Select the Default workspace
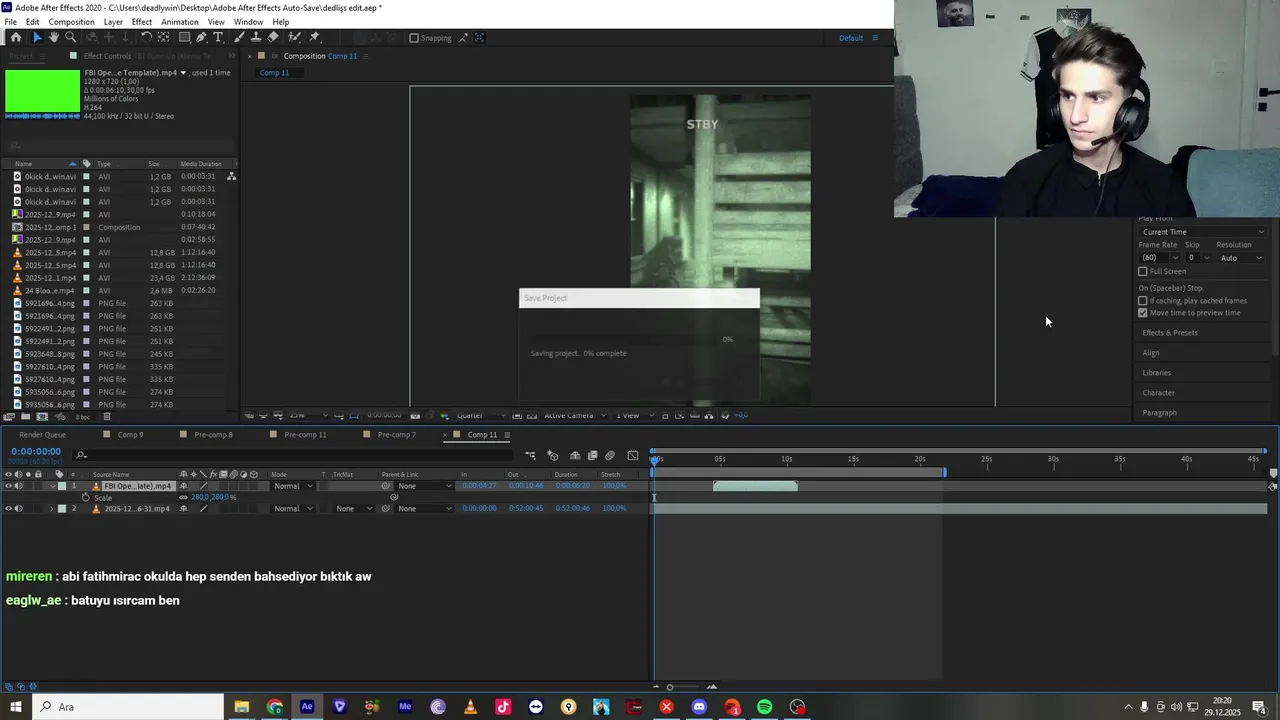The image size is (1280, 720). coord(851,38)
